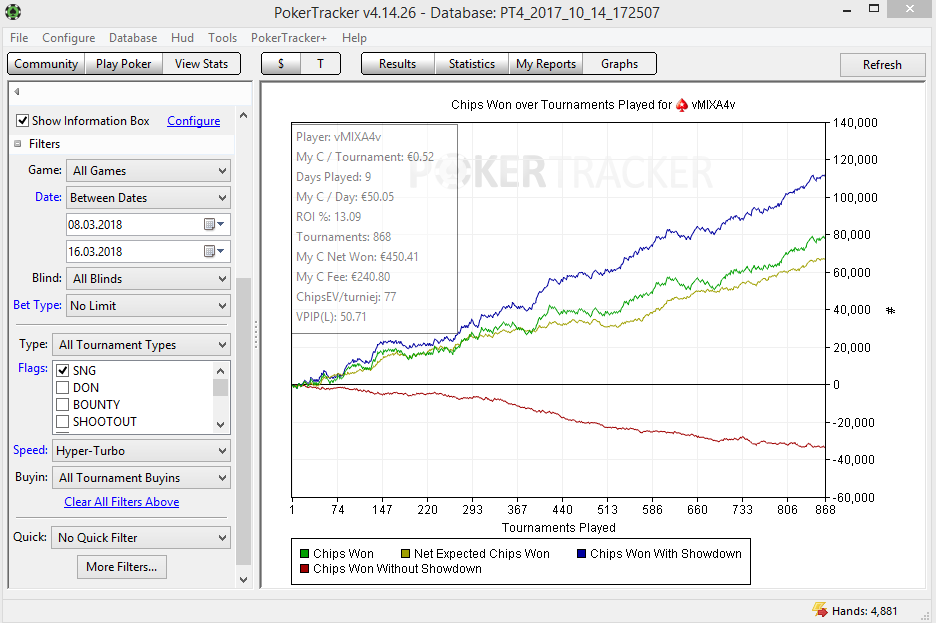The width and height of the screenshot is (936, 623).
Task: Click the panel splitter grip handle
Action: click(256, 335)
